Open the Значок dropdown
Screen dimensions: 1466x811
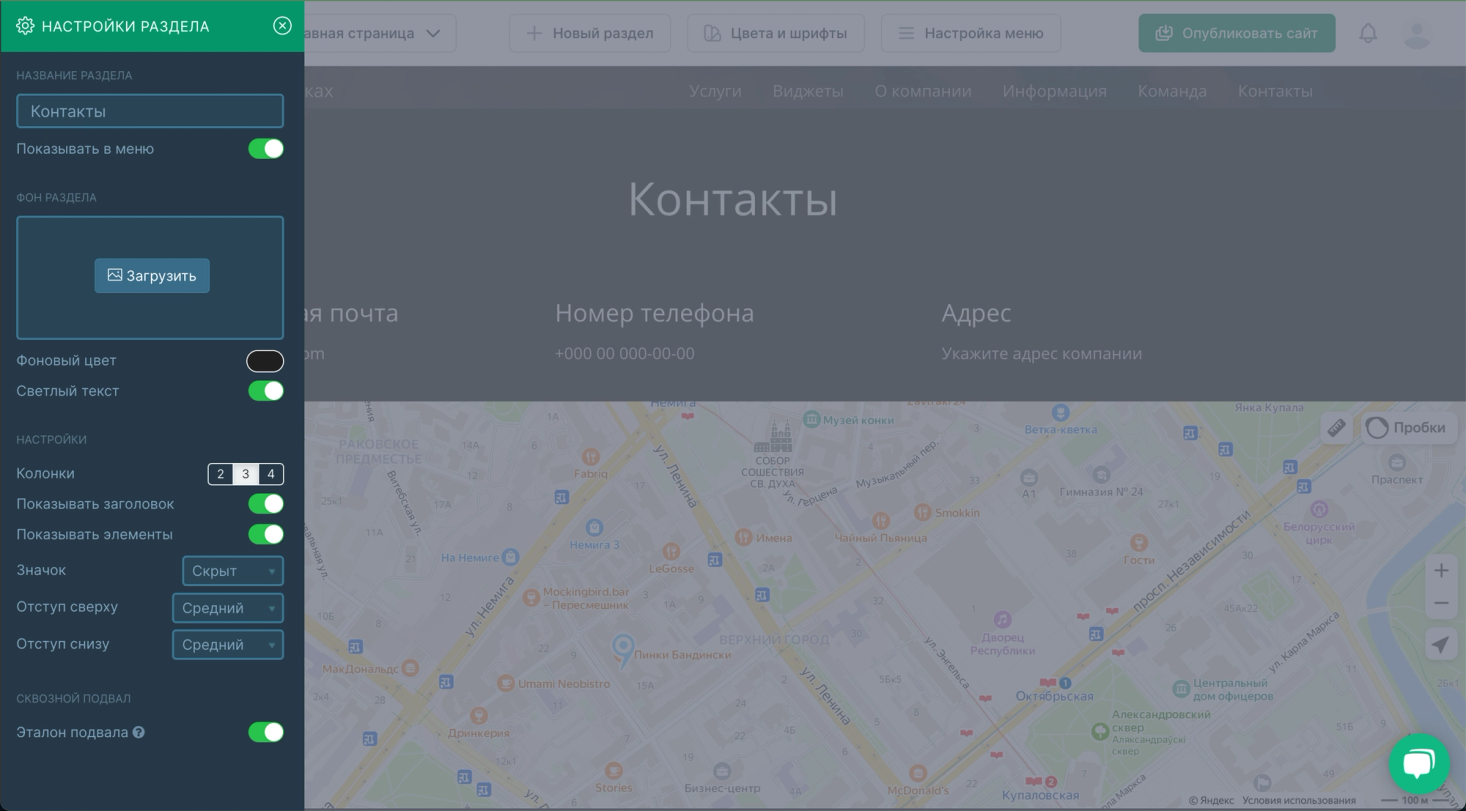(233, 571)
